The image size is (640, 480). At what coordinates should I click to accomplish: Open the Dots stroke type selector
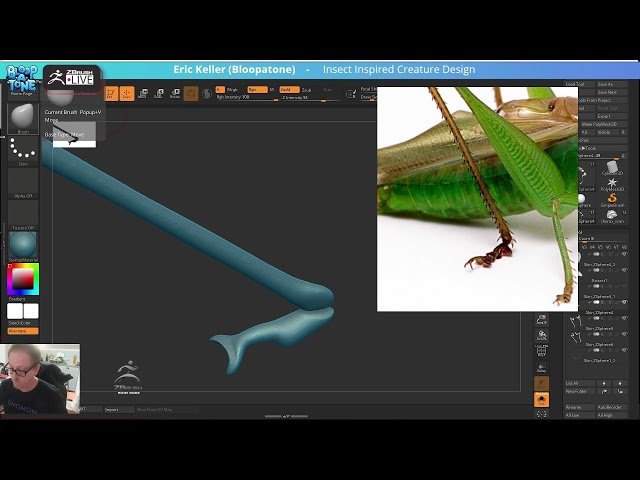(x=23, y=150)
